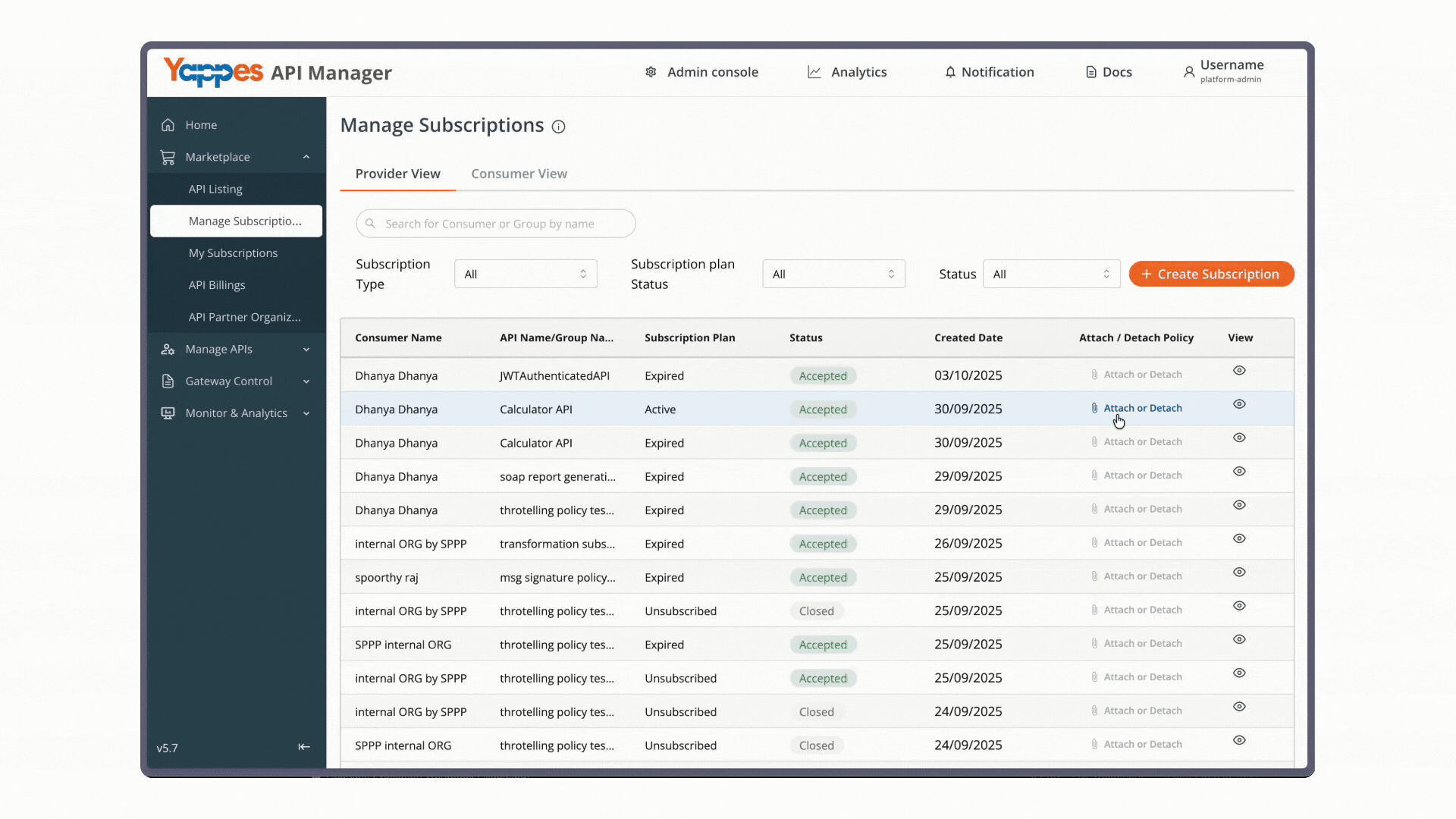Open Subscription Type dropdown
The width and height of the screenshot is (1456, 819).
pos(526,274)
